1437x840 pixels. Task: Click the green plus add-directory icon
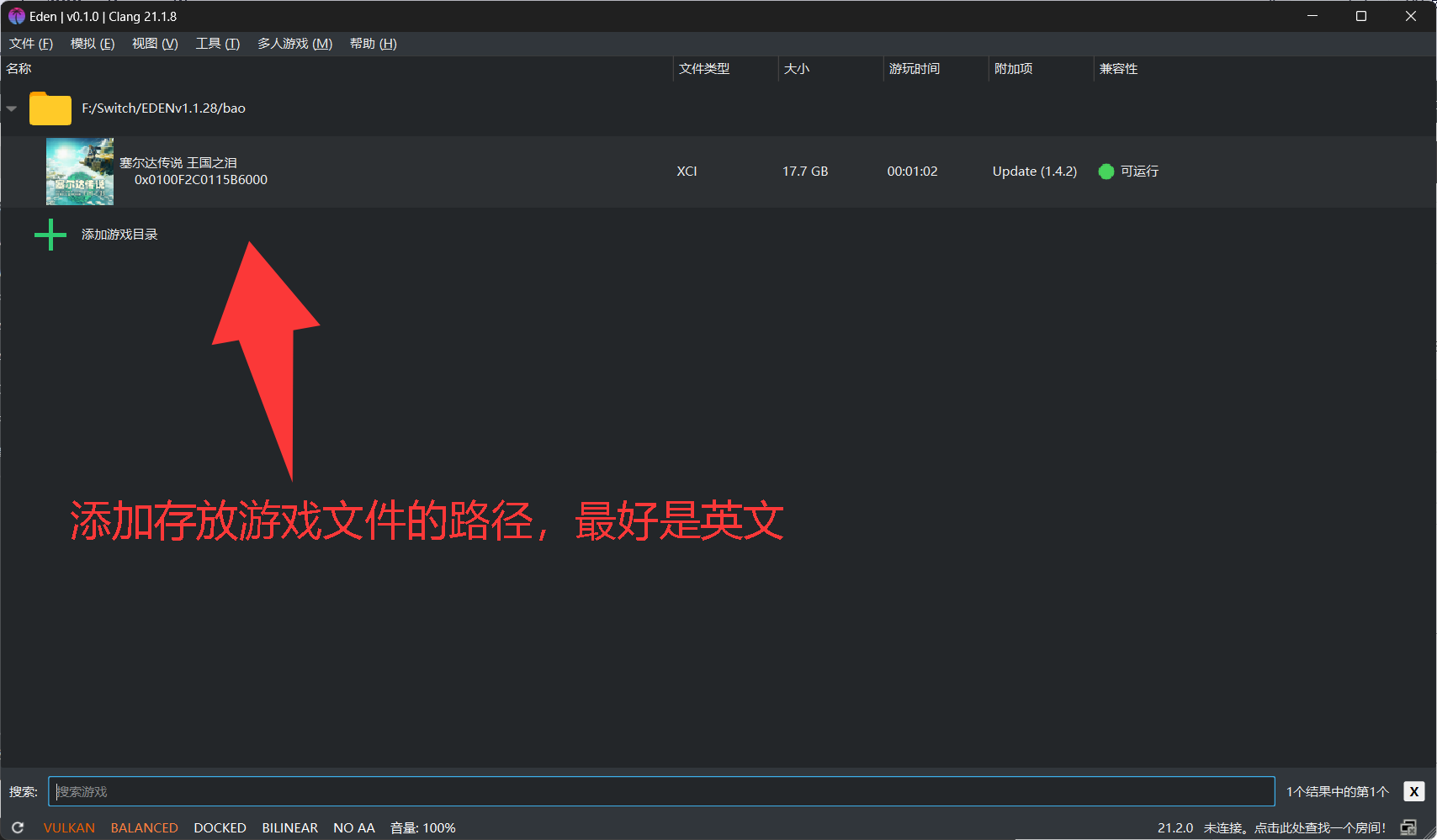(x=50, y=235)
